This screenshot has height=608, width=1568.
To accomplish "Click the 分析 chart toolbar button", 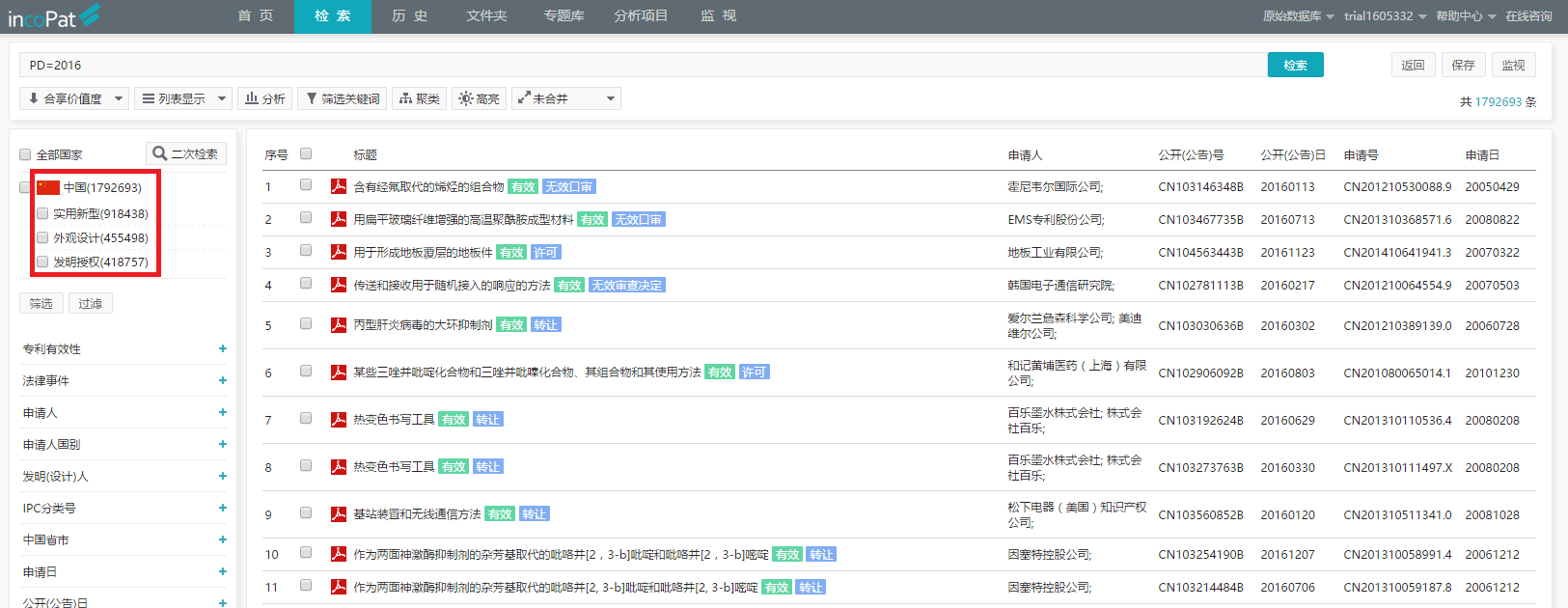I will [x=264, y=98].
